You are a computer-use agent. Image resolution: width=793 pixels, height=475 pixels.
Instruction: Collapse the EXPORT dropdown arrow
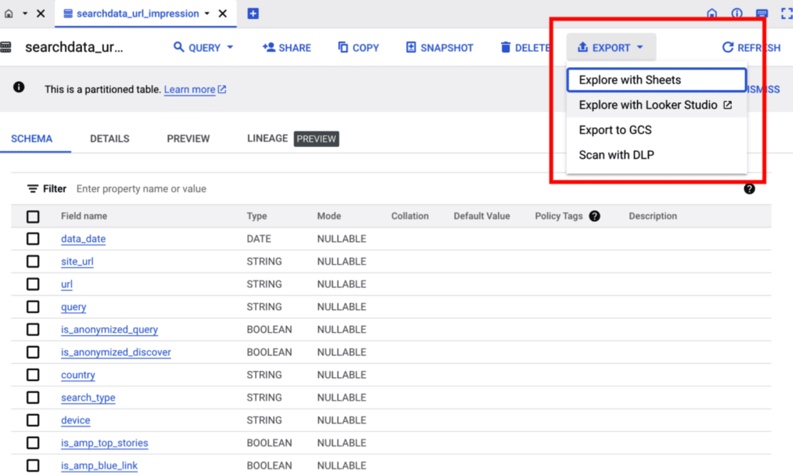pos(640,48)
